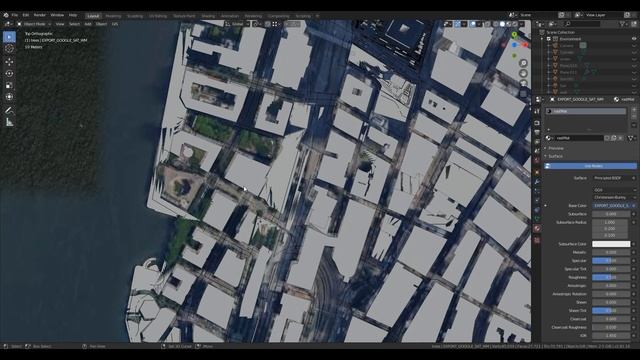Open the viewport View menu

(60, 24)
